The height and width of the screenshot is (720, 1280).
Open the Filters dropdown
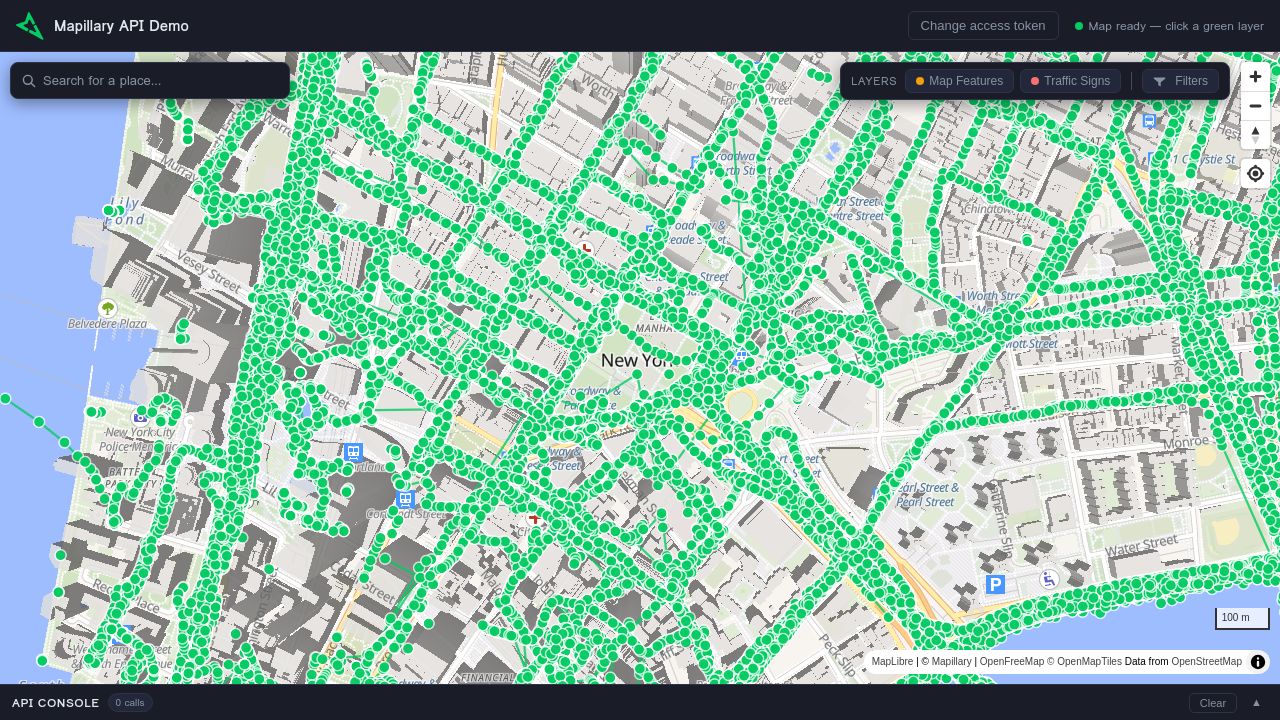(x=1180, y=81)
